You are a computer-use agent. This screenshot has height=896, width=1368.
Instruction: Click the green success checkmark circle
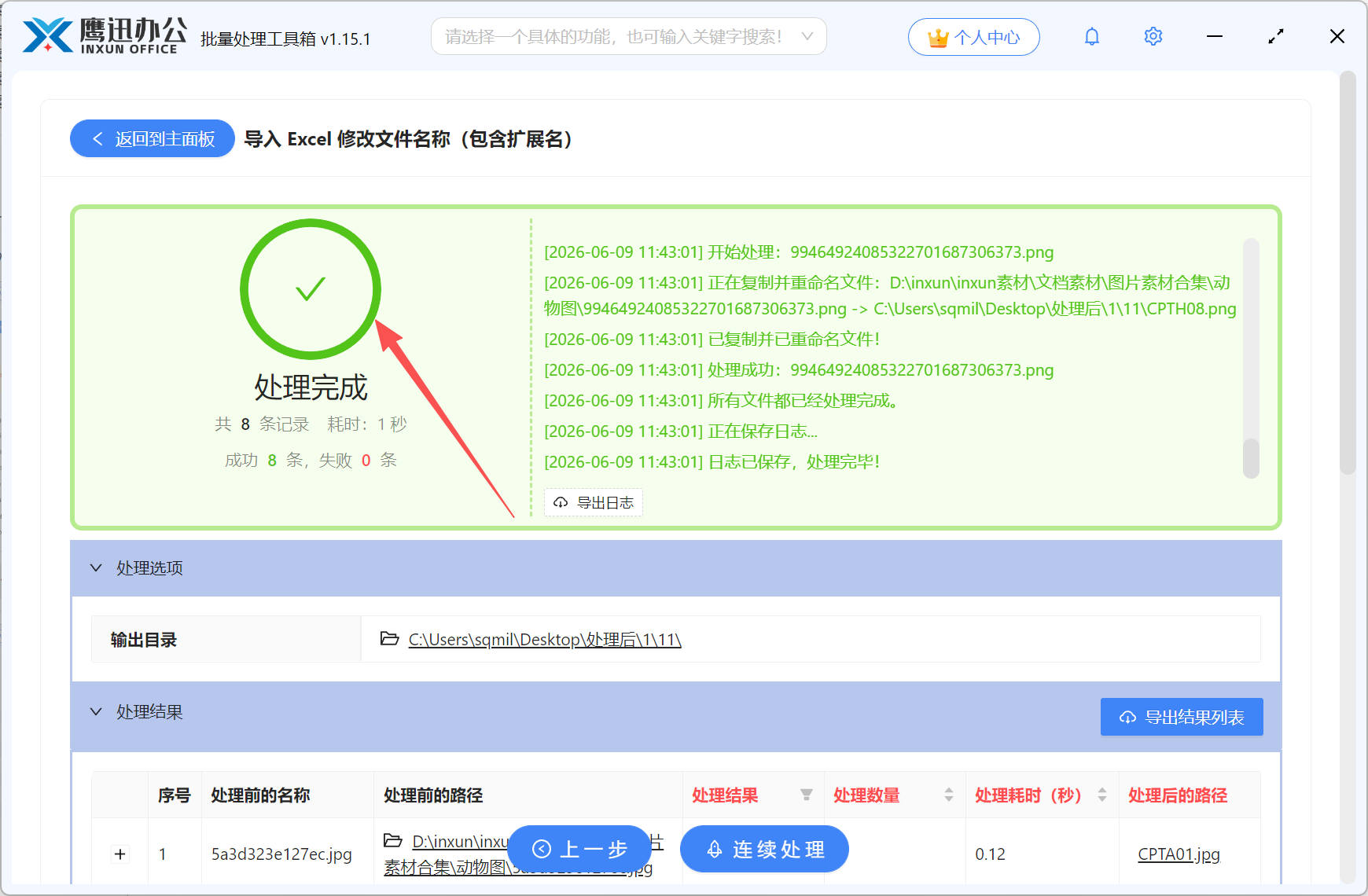[x=311, y=289]
